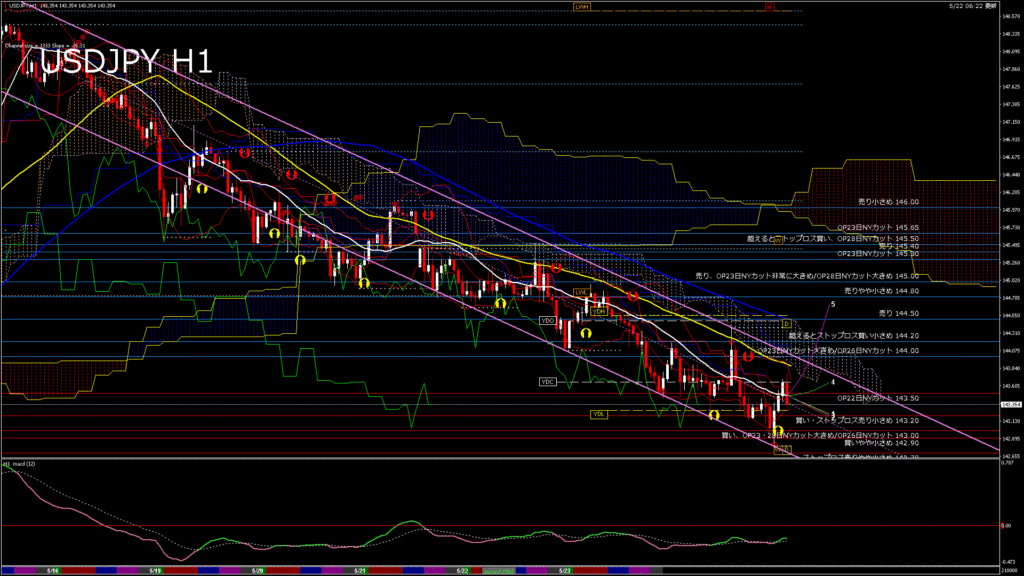Click the OP23日NYカット 145.30 label
The image size is (1024, 576).
[878, 253]
